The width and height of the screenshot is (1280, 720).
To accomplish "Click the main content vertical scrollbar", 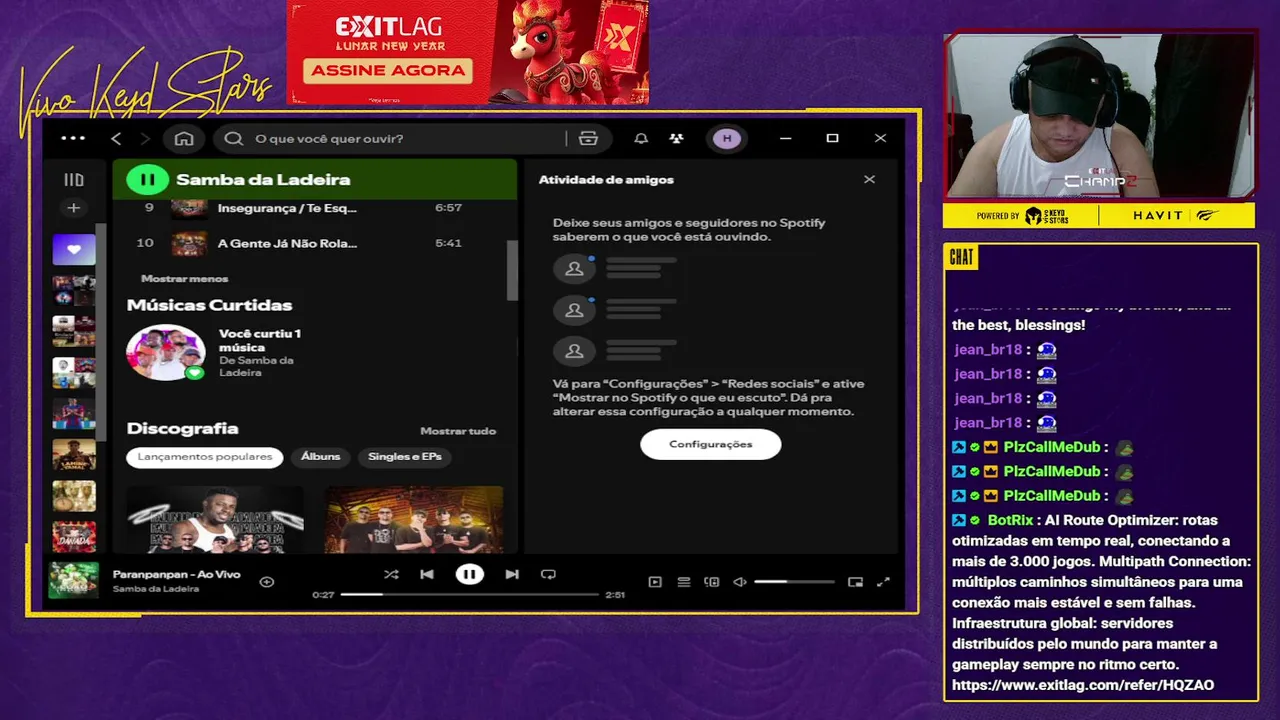I will point(512,270).
